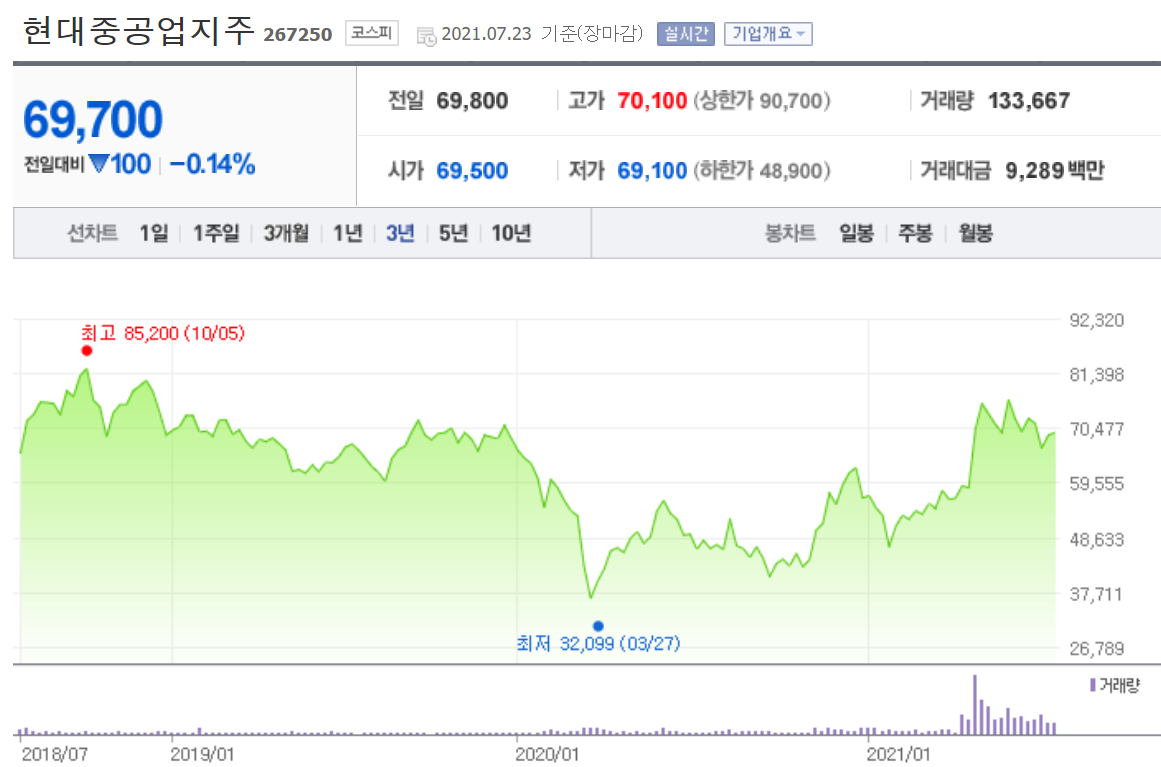The image size is (1161, 767).
Task: Select the 5년 line chart tab
Action: (453, 233)
